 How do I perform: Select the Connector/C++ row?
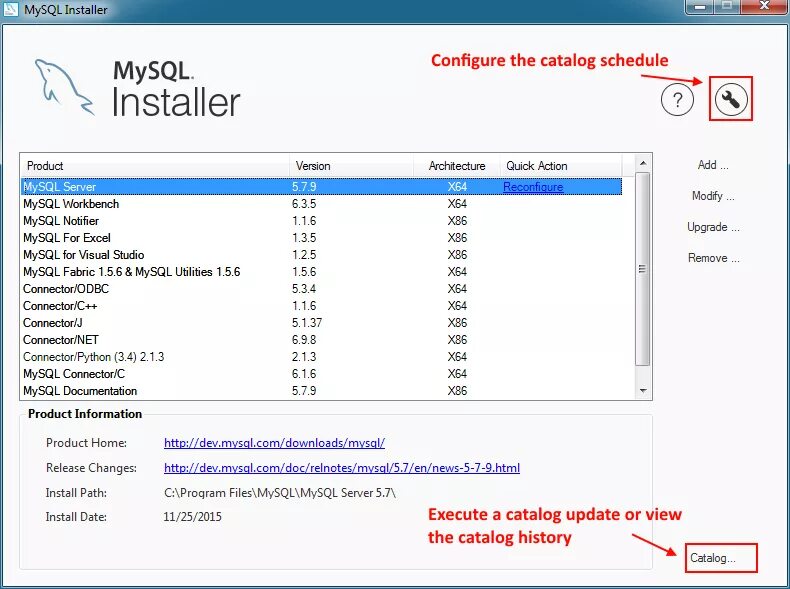321,306
